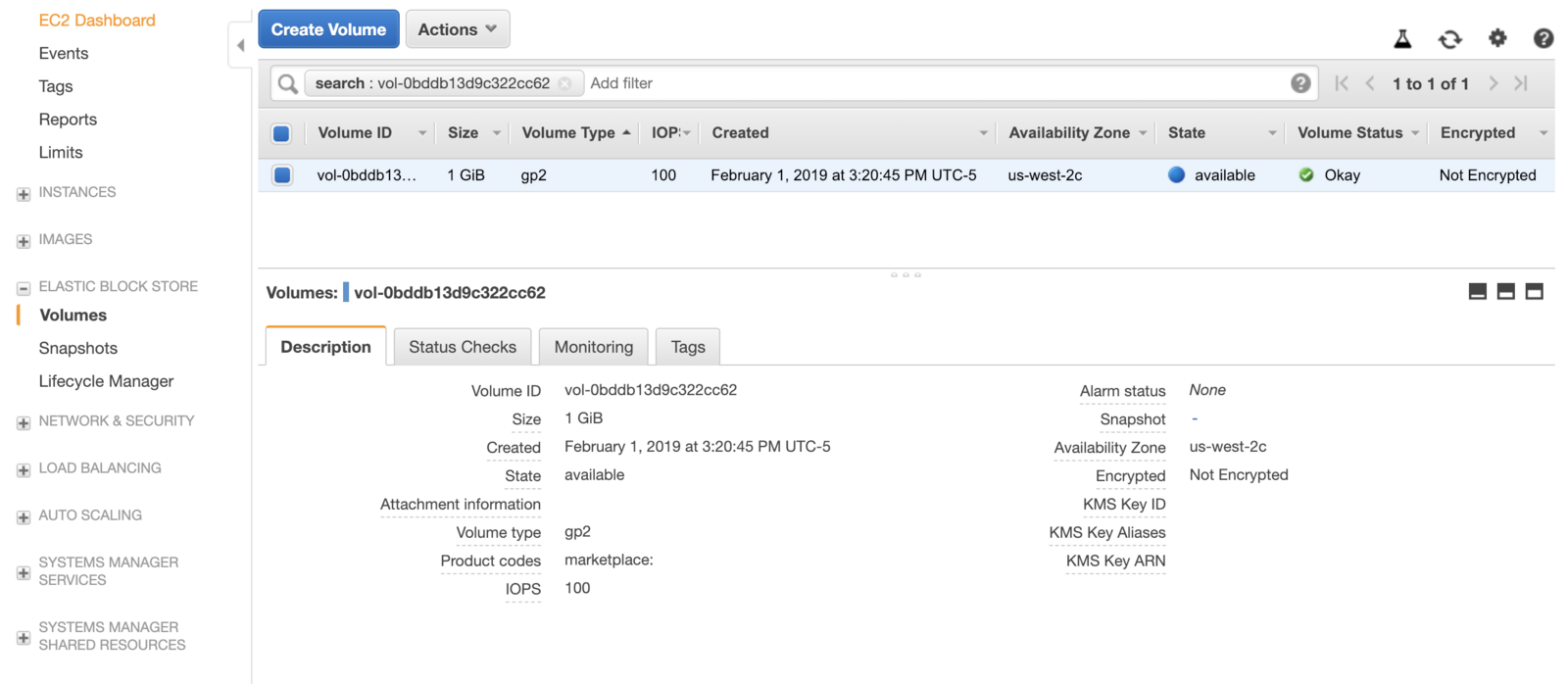Open Volumes in sidebar

tap(73, 316)
